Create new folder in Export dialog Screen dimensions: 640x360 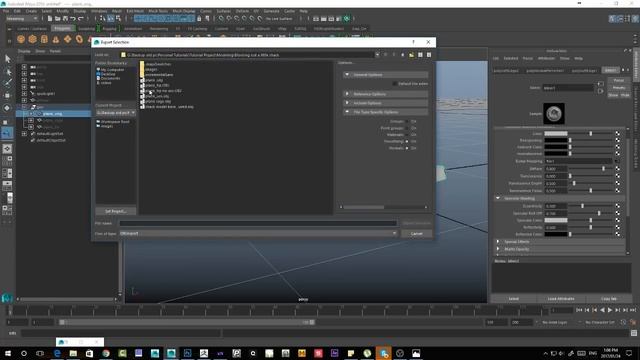(x=411, y=55)
